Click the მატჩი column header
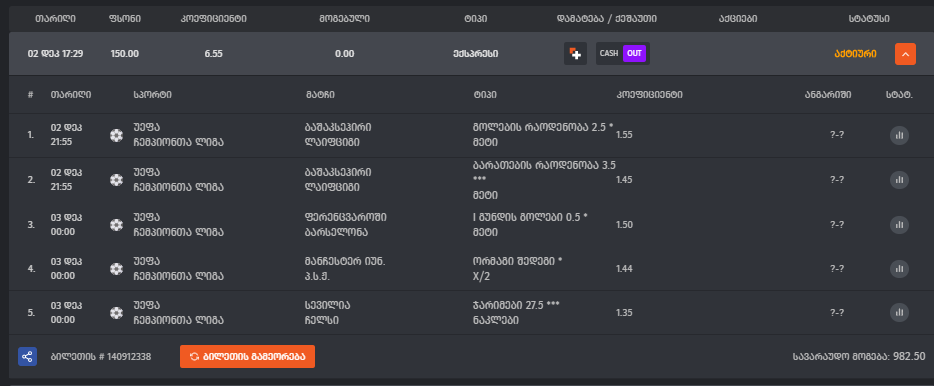The image size is (934, 386). pyautogui.click(x=319, y=95)
